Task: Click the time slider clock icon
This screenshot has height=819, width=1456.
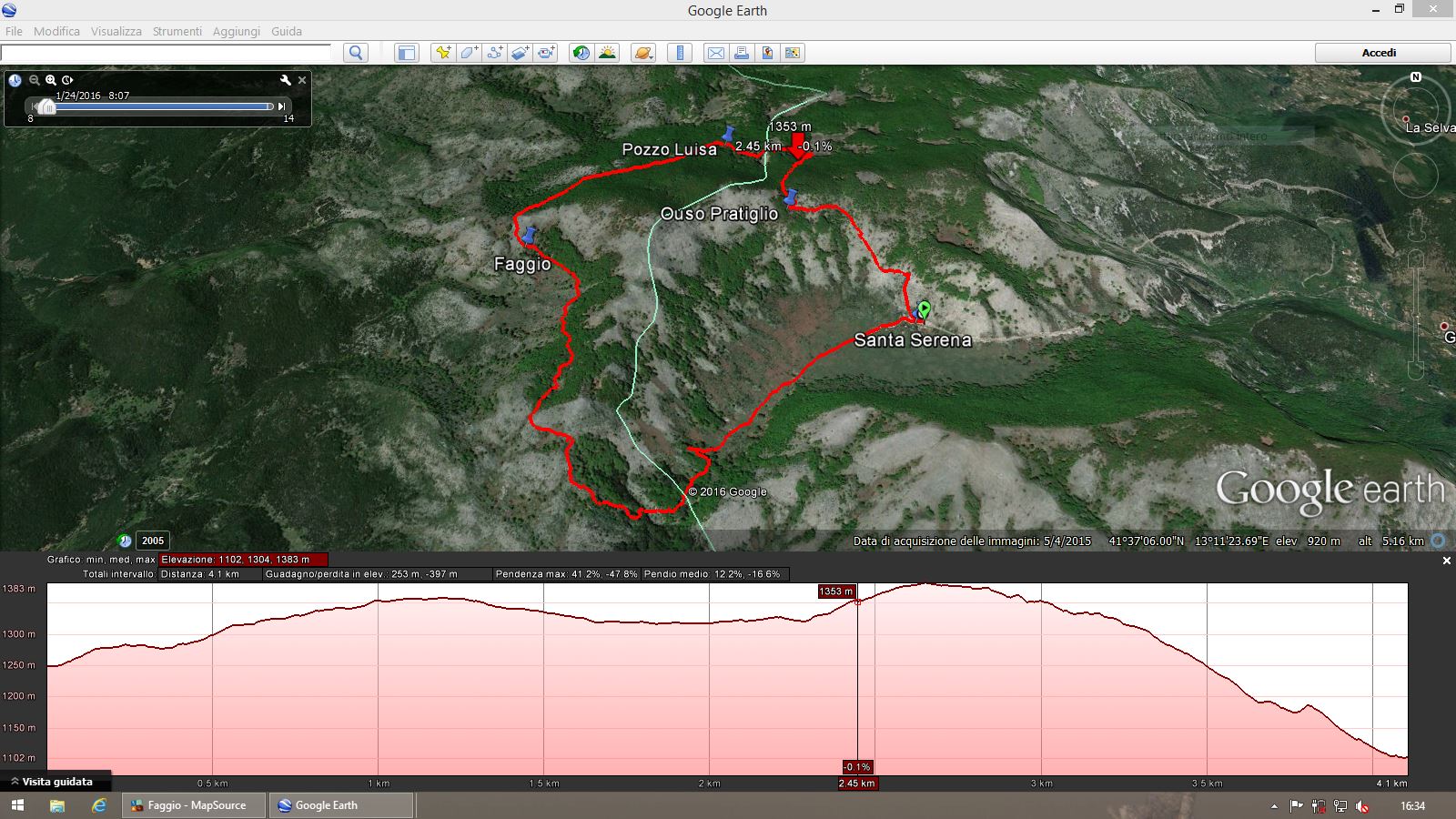Action: pos(15,80)
